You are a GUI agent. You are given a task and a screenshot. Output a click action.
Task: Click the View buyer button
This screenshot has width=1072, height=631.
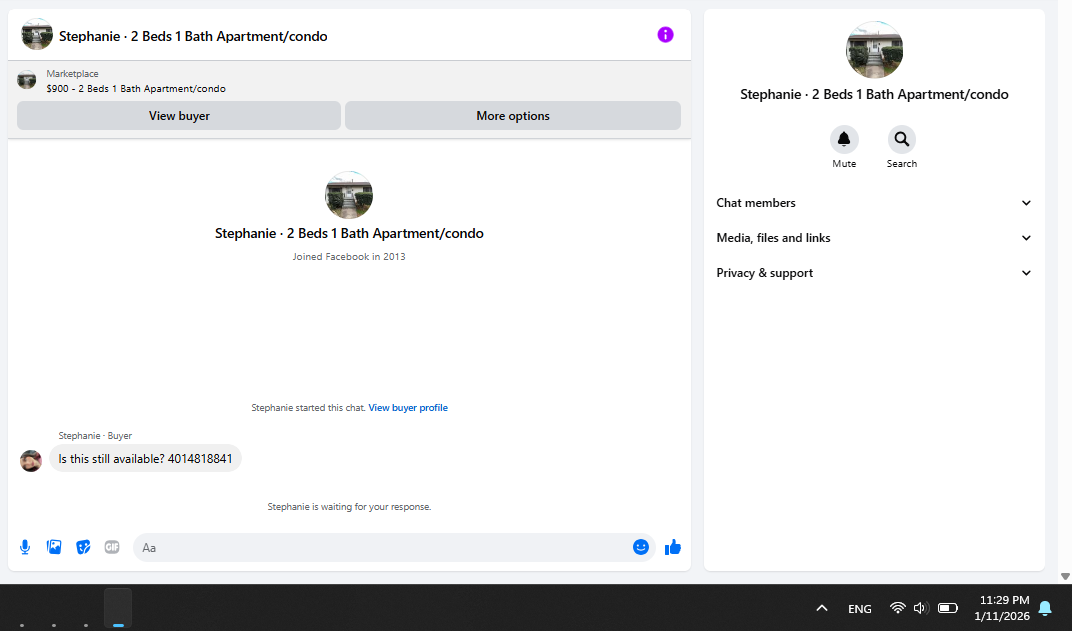tap(179, 116)
